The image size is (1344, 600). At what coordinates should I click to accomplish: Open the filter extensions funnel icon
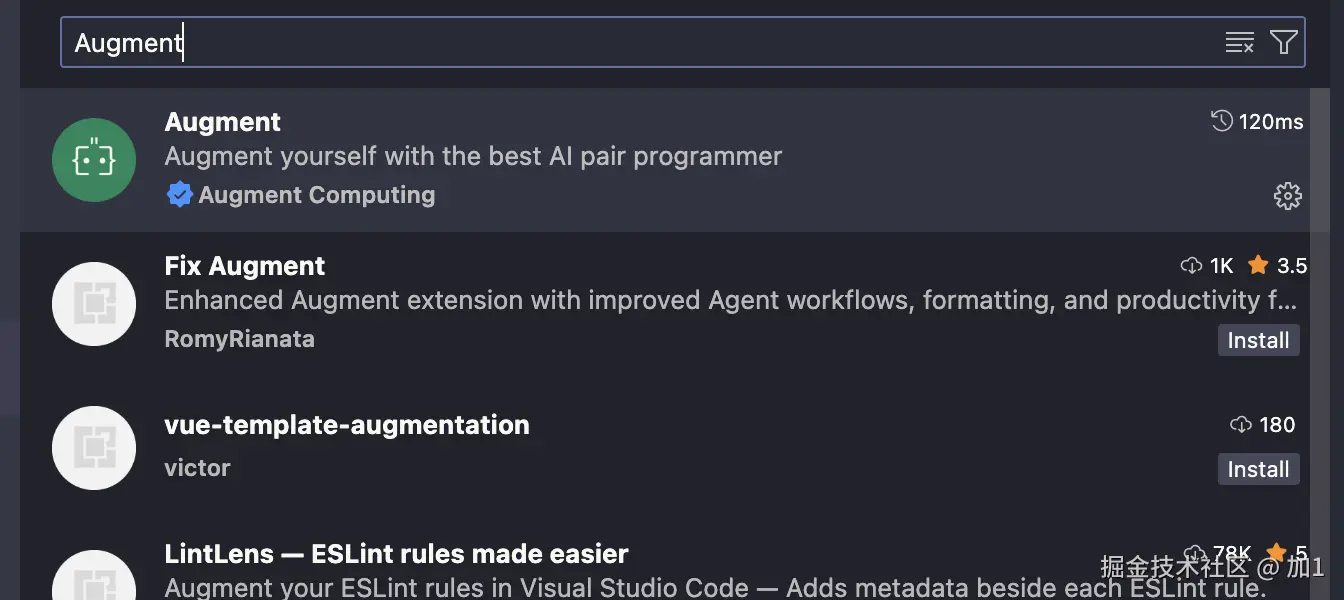point(1283,42)
